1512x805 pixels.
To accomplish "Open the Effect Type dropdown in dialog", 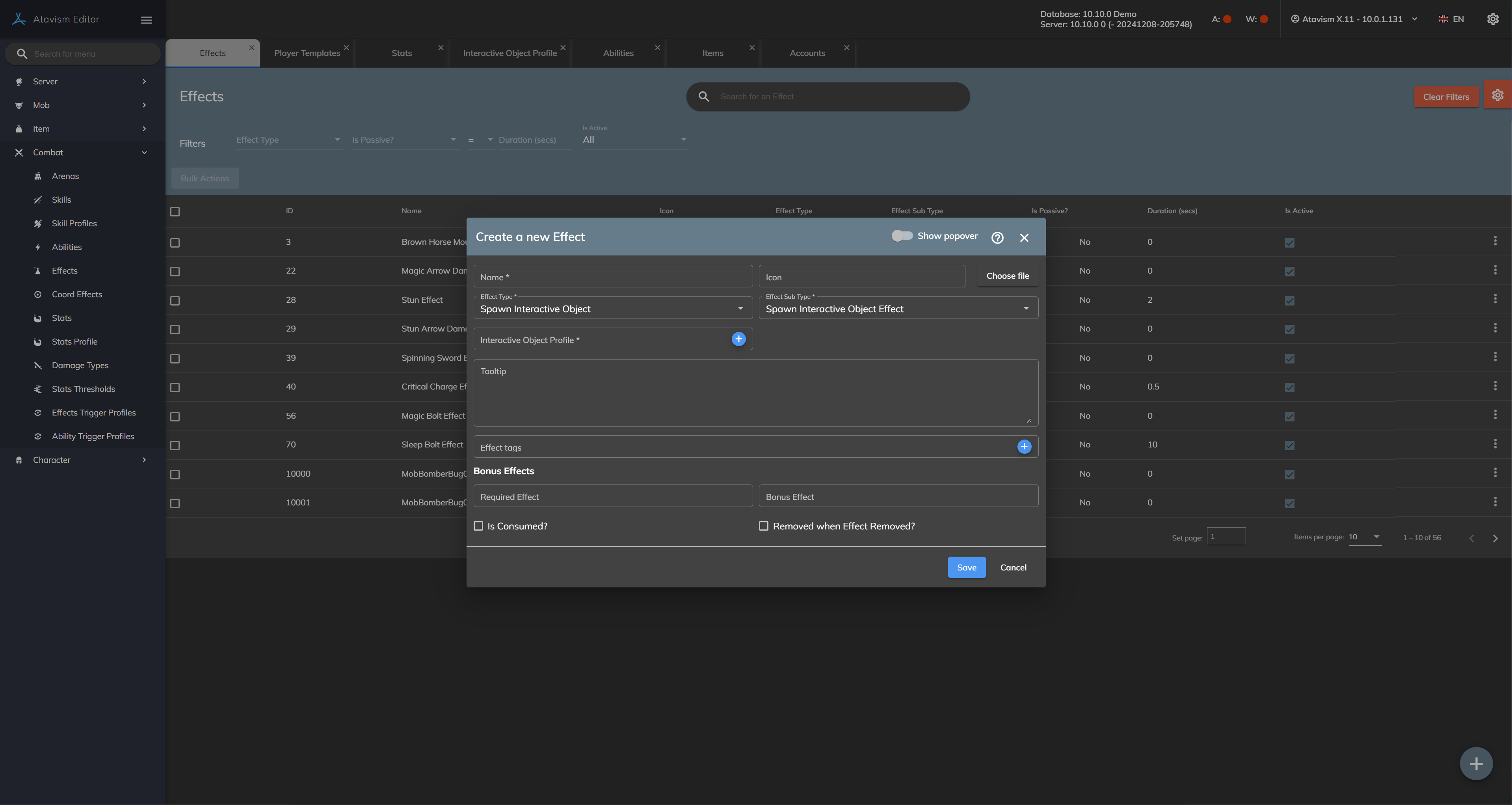I will (x=612, y=309).
